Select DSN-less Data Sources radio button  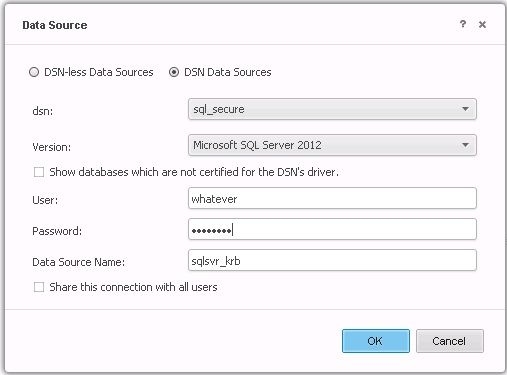(x=34, y=72)
